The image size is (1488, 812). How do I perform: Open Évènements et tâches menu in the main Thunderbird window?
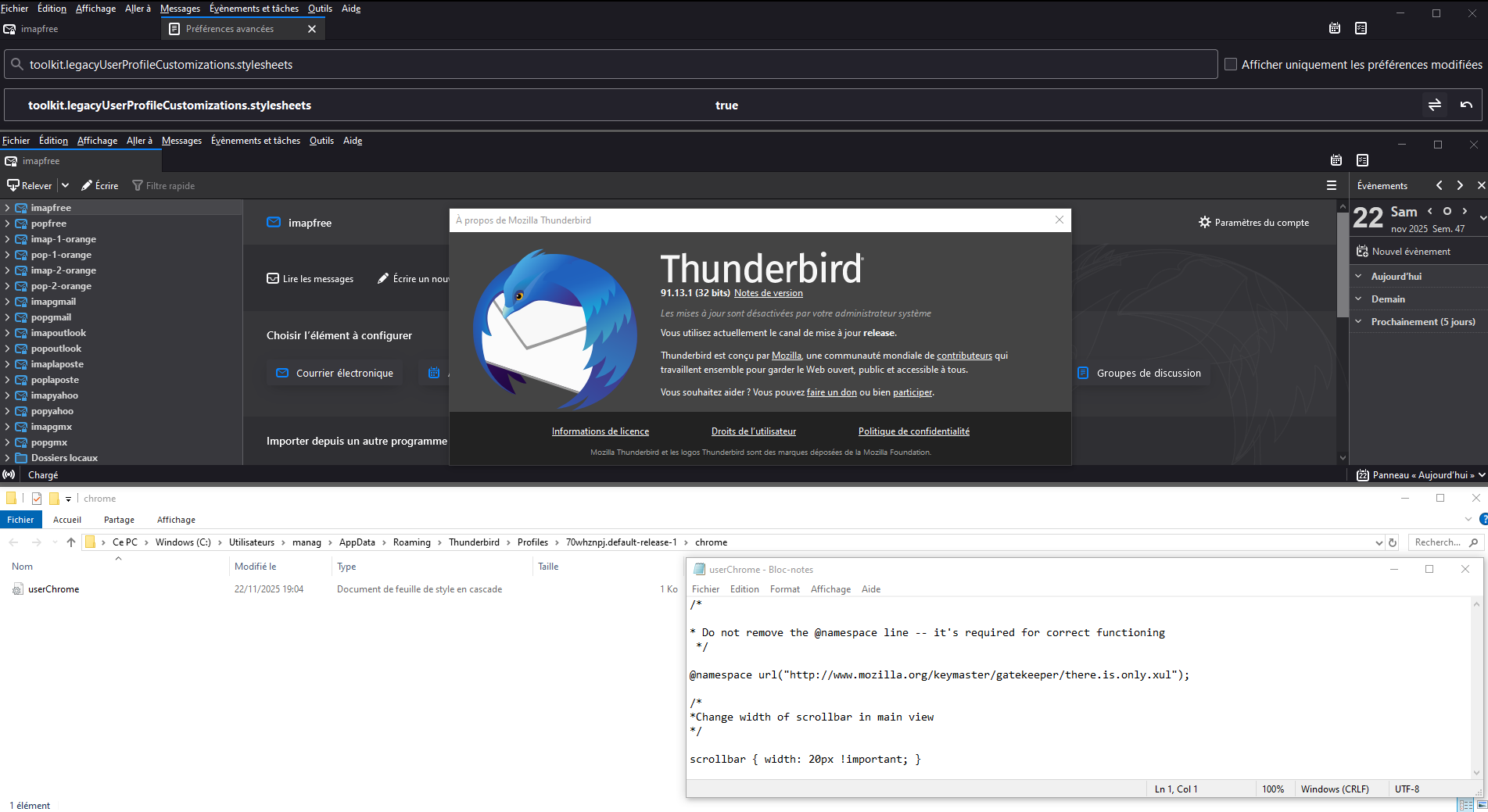tap(256, 141)
